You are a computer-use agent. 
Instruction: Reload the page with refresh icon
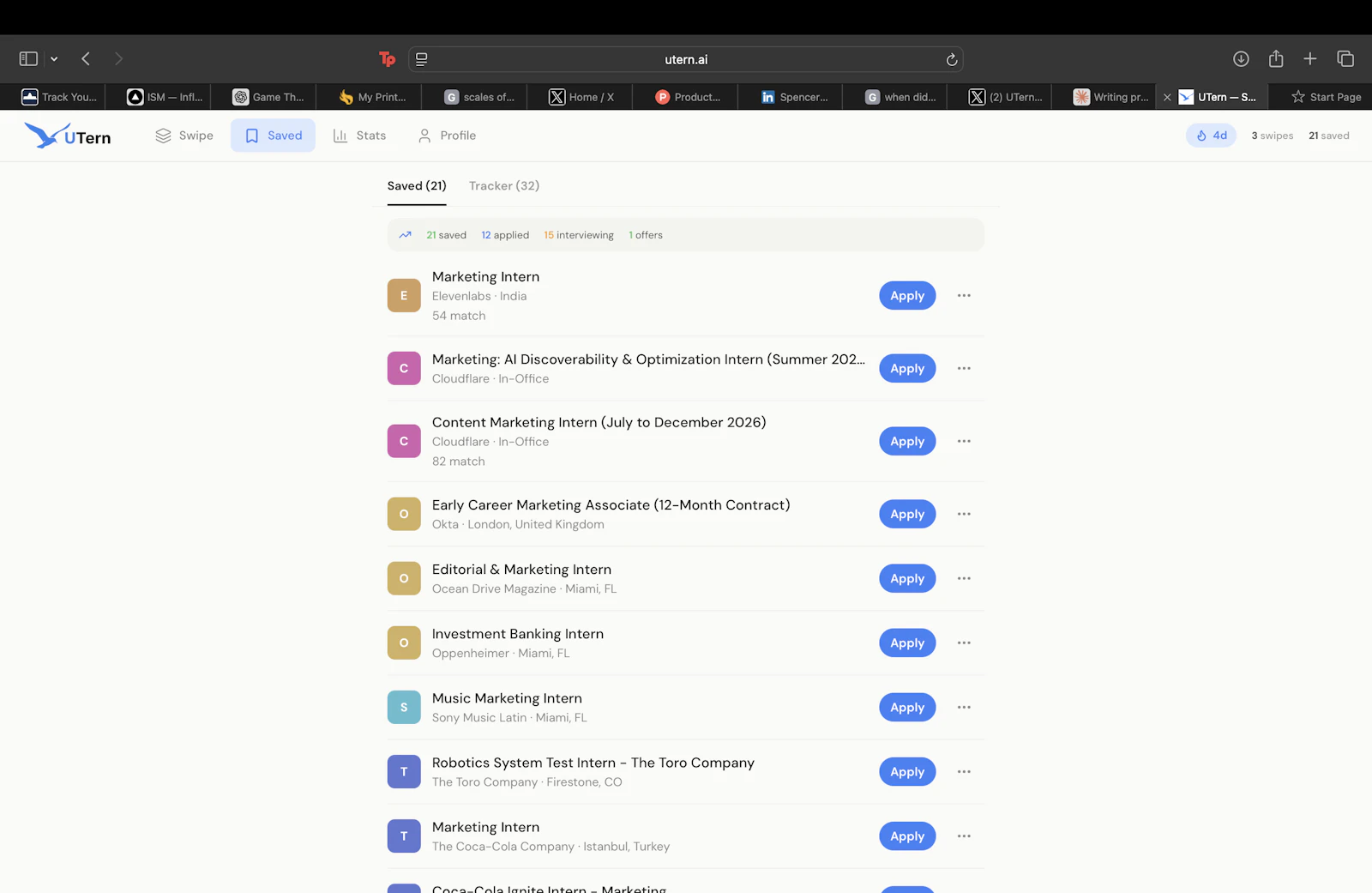click(951, 59)
